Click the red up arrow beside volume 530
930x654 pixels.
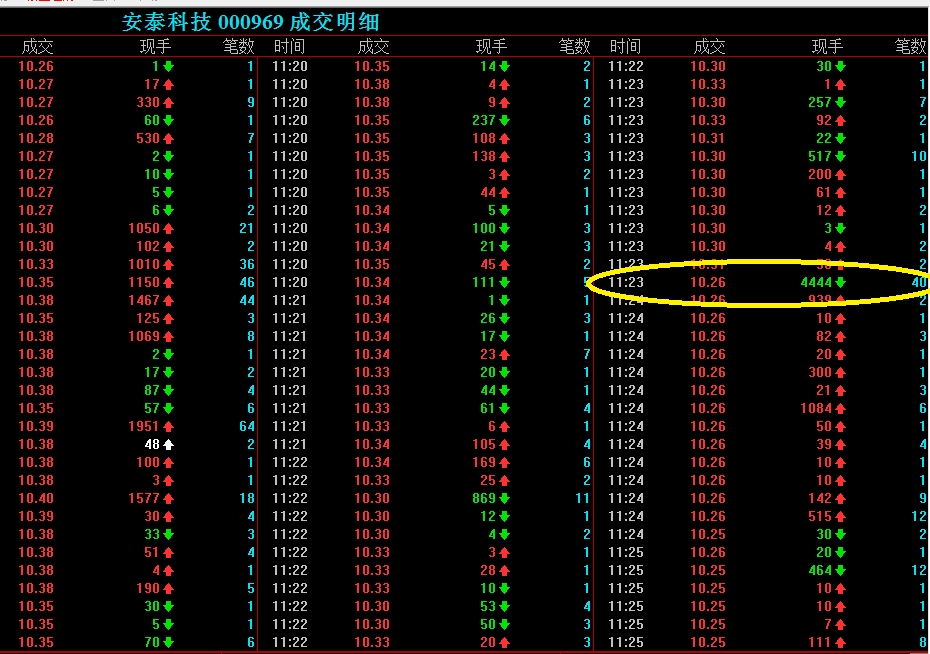click(168, 139)
